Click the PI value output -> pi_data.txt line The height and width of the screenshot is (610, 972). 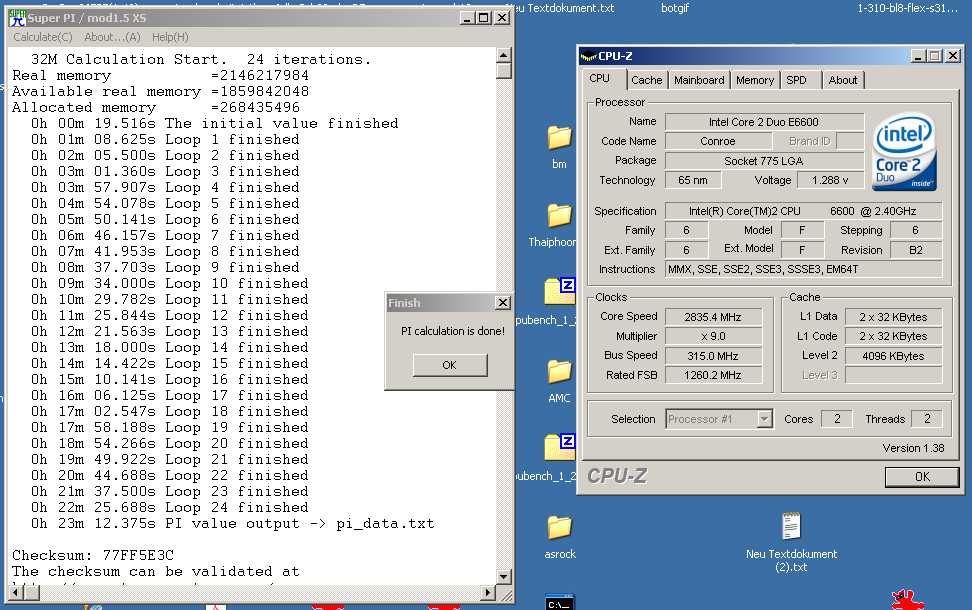coord(232,523)
